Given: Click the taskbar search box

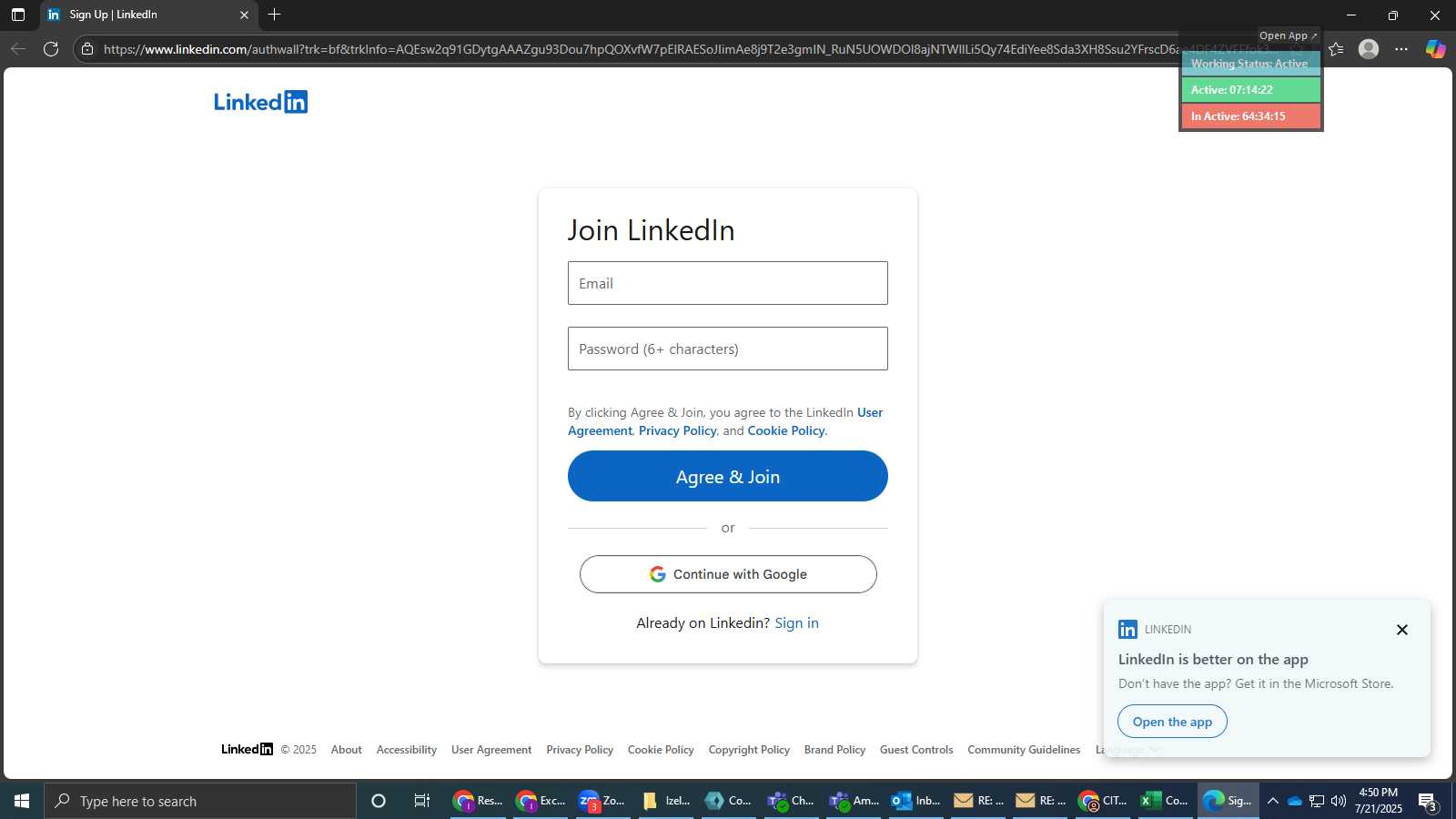Looking at the screenshot, I should (x=200, y=801).
